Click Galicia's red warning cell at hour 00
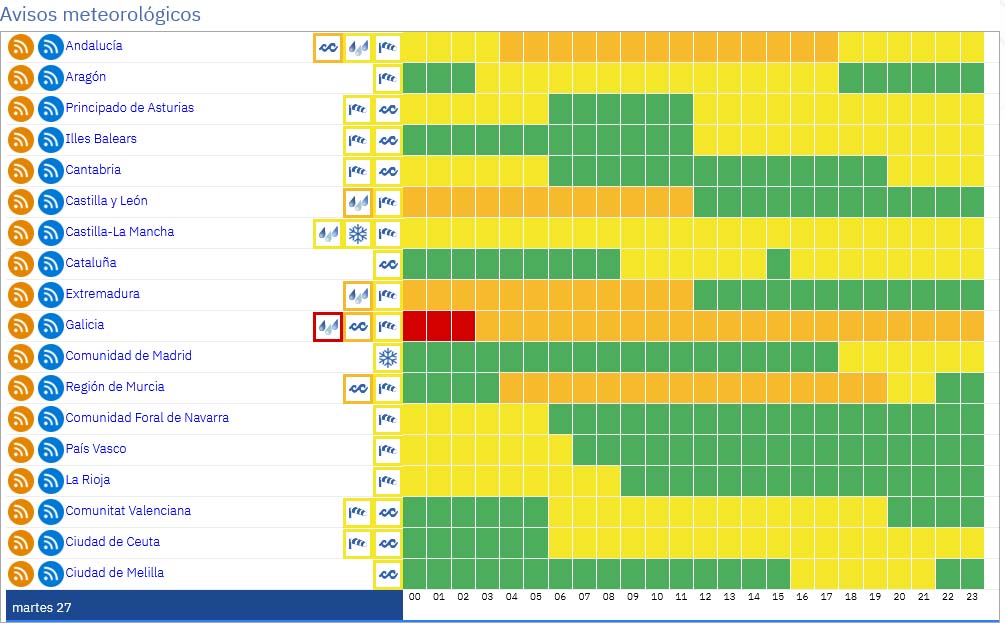 click(x=415, y=326)
